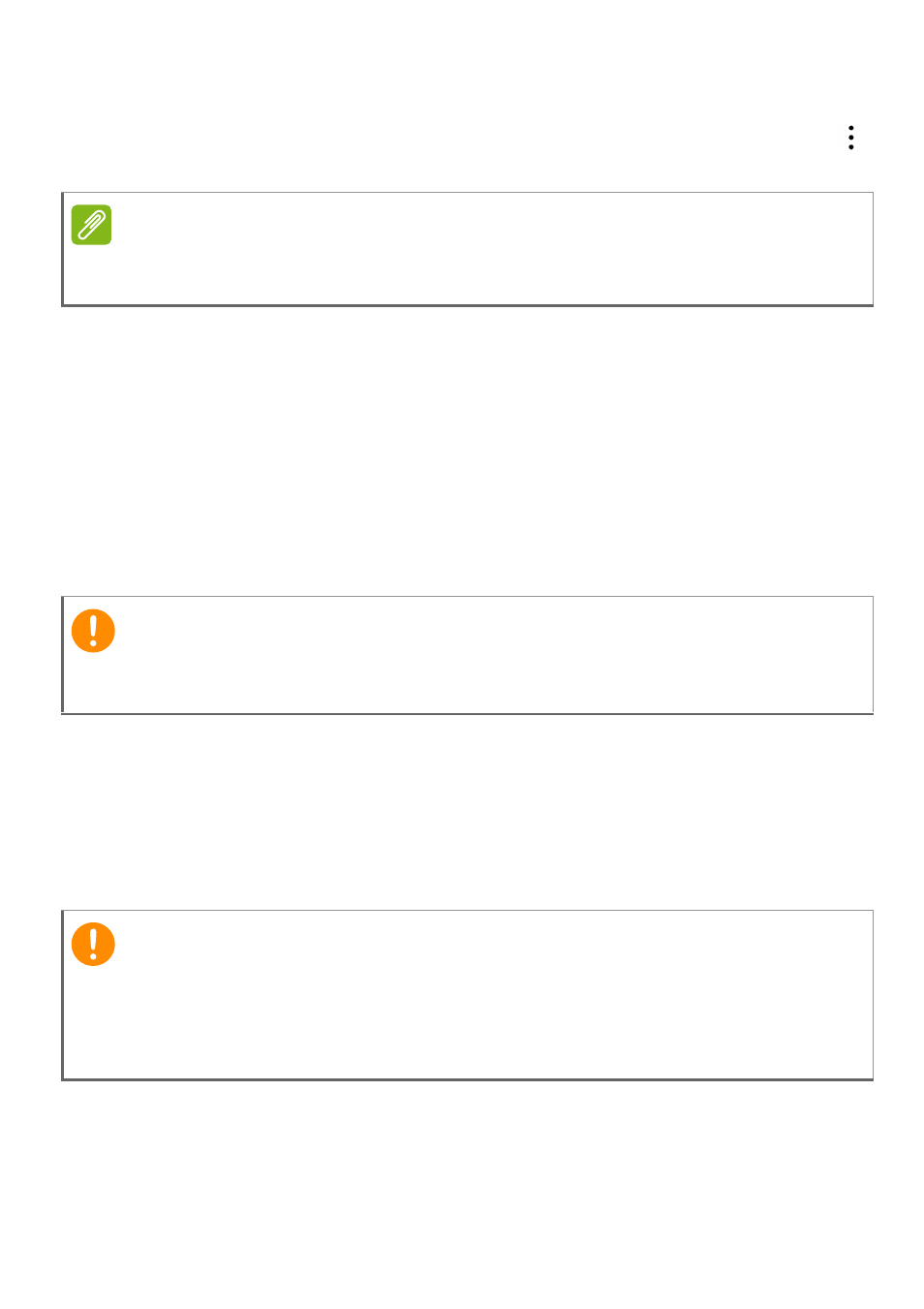Image resolution: width=924 pixels, height=1309 pixels.
Task: Select the middle warning box with exclamation icon
Action: coord(467,655)
